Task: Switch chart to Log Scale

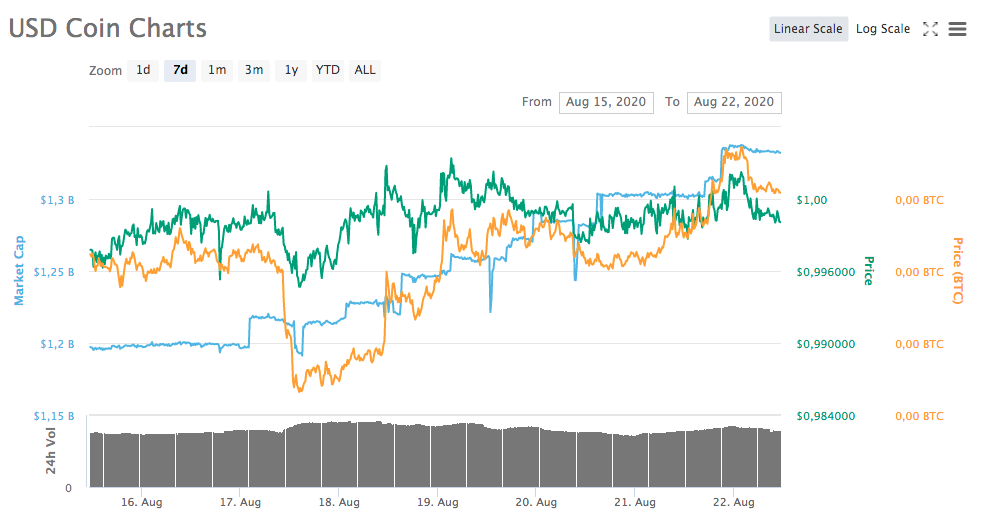Action: point(883,29)
